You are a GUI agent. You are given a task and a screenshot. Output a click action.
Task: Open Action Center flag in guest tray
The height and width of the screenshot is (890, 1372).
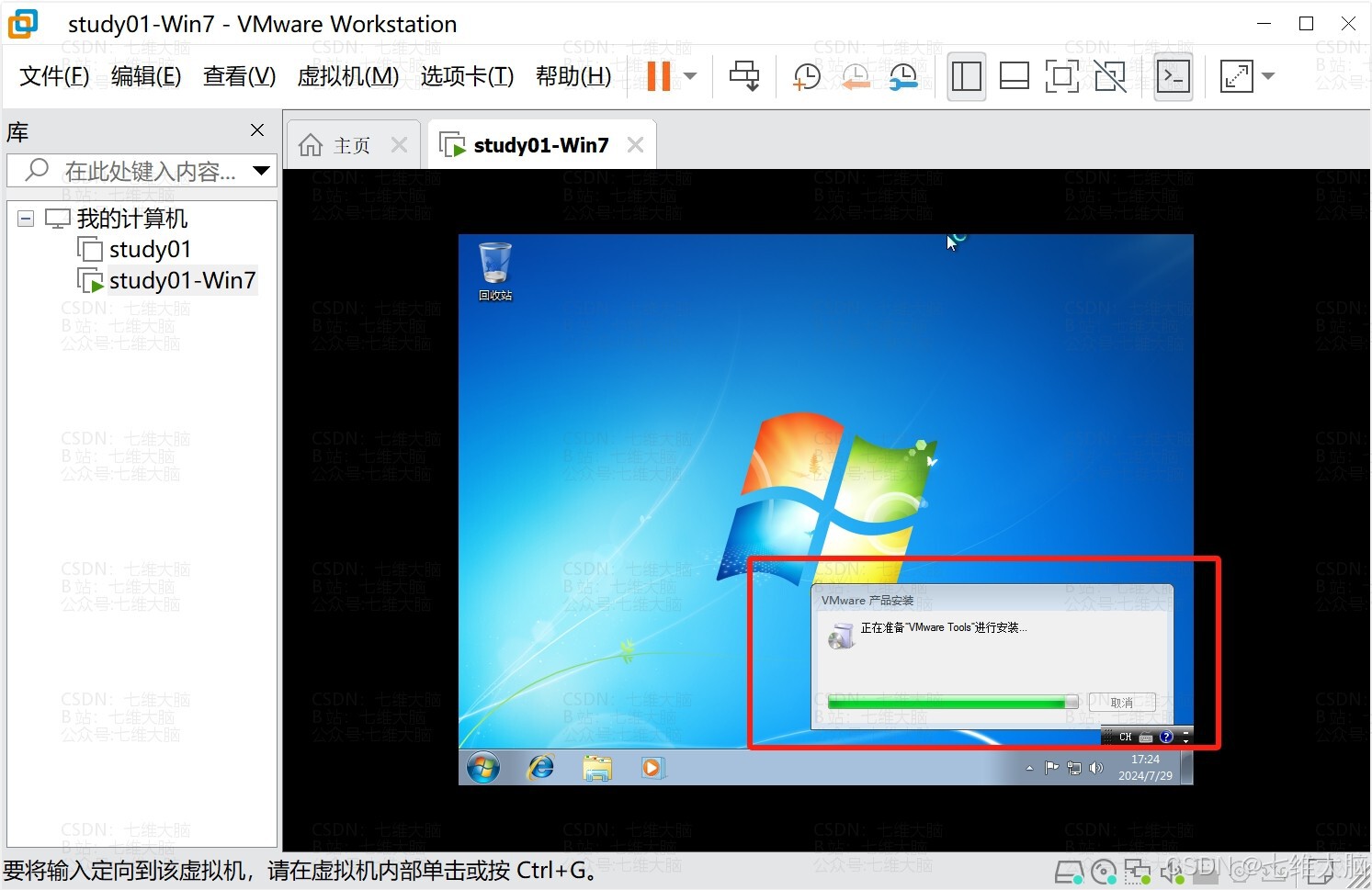coord(1052,768)
